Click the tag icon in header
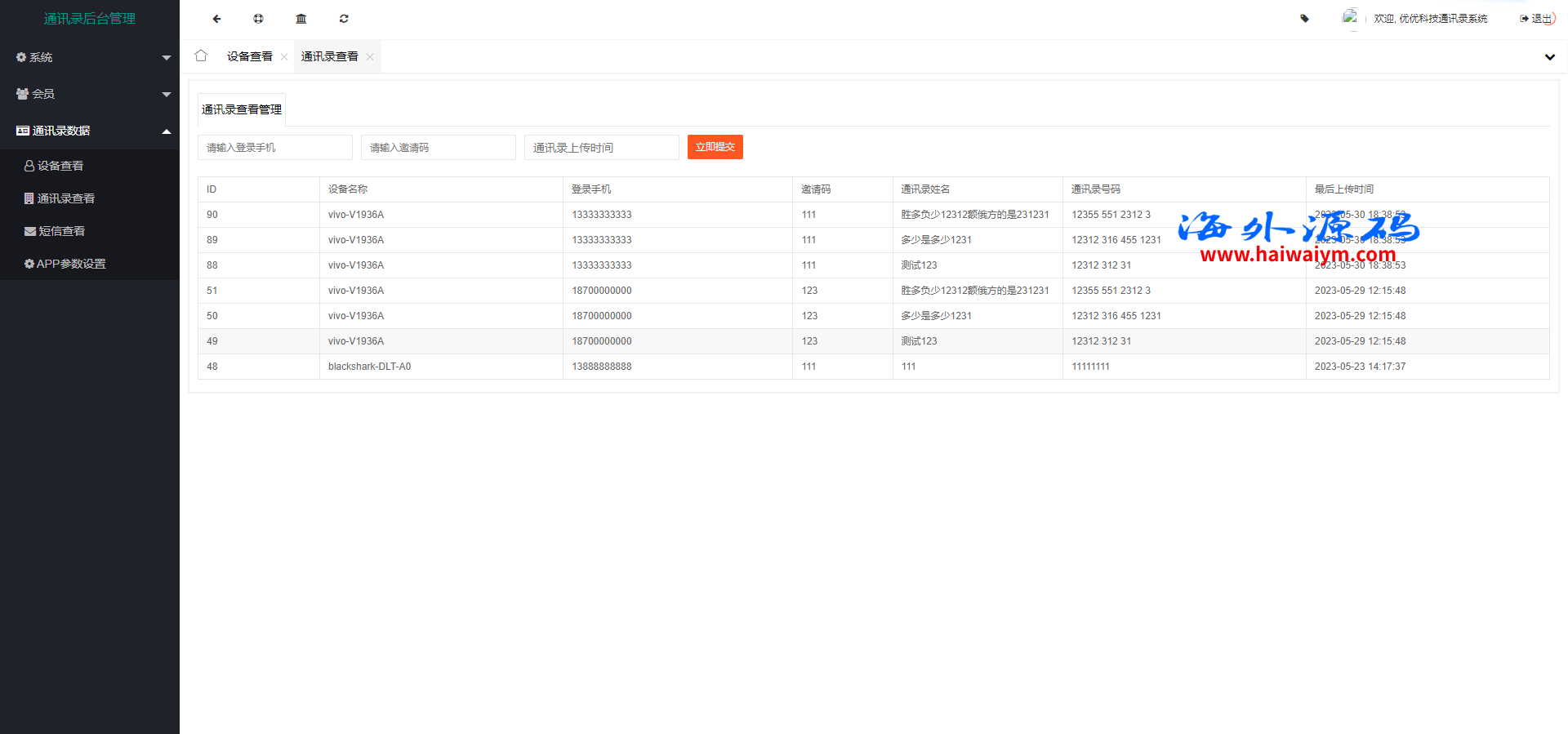 click(1304, 19)
